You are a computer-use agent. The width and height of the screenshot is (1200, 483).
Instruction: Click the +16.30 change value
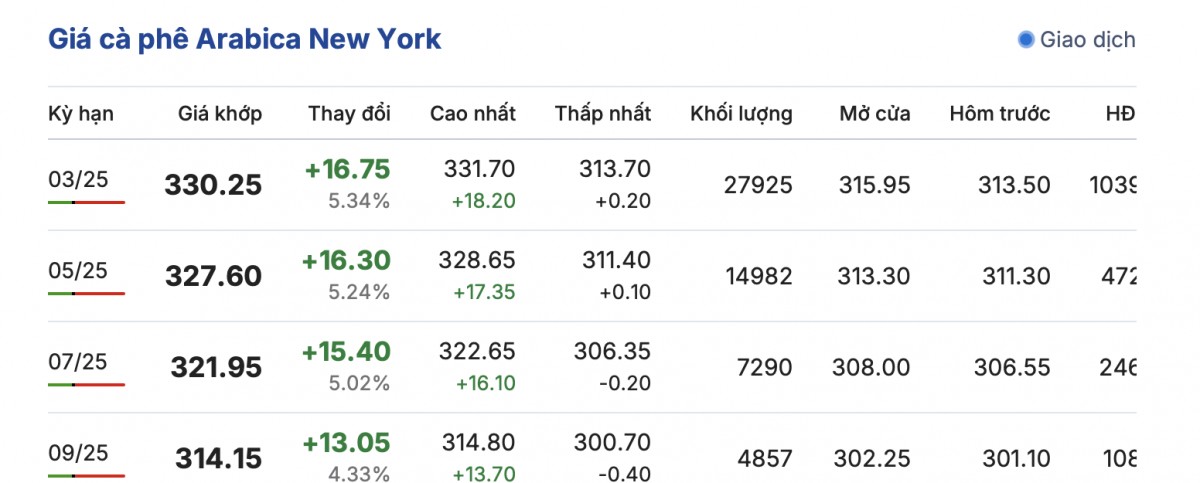[346, 260]
